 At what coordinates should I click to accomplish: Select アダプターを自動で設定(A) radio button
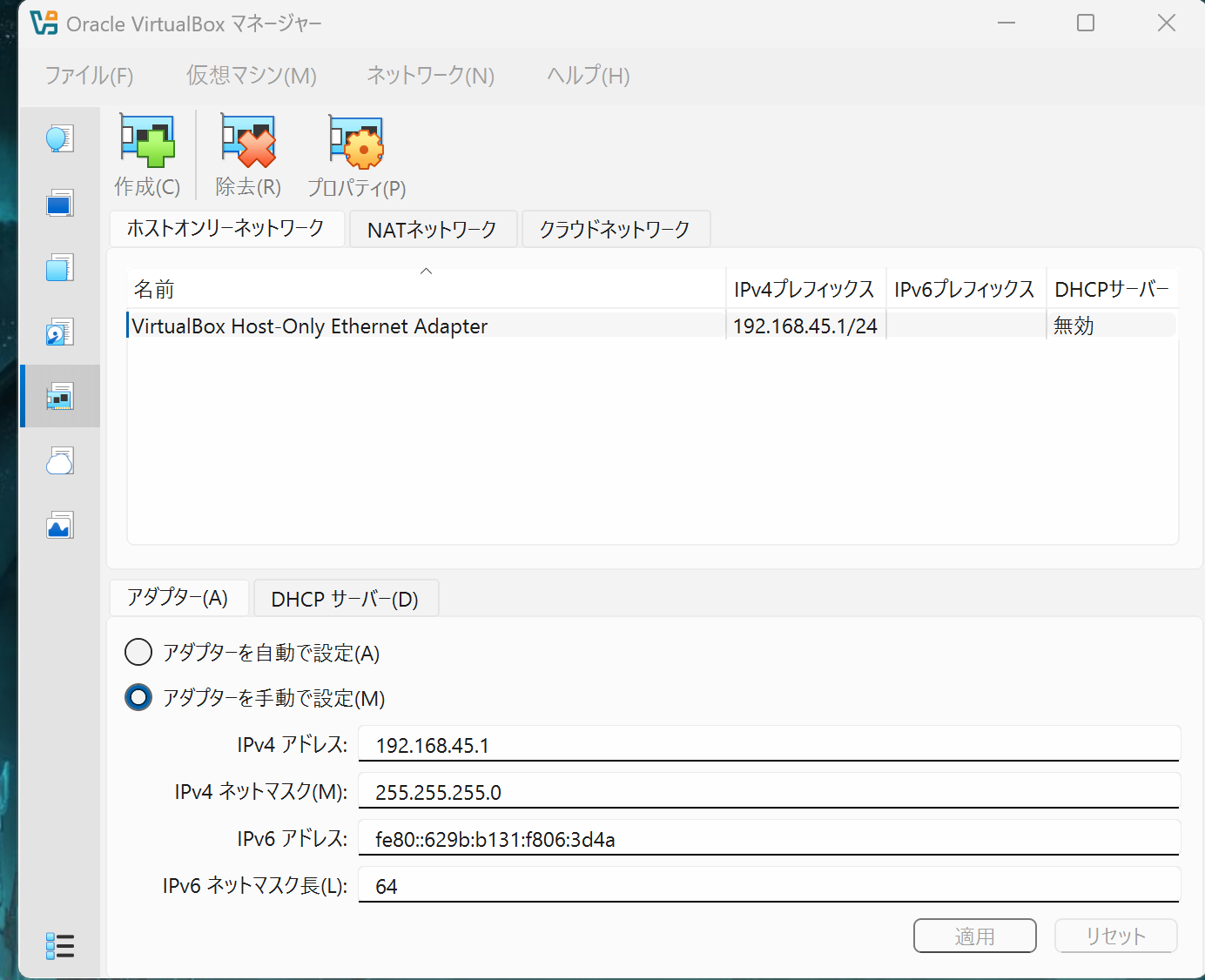pos(138,652)
